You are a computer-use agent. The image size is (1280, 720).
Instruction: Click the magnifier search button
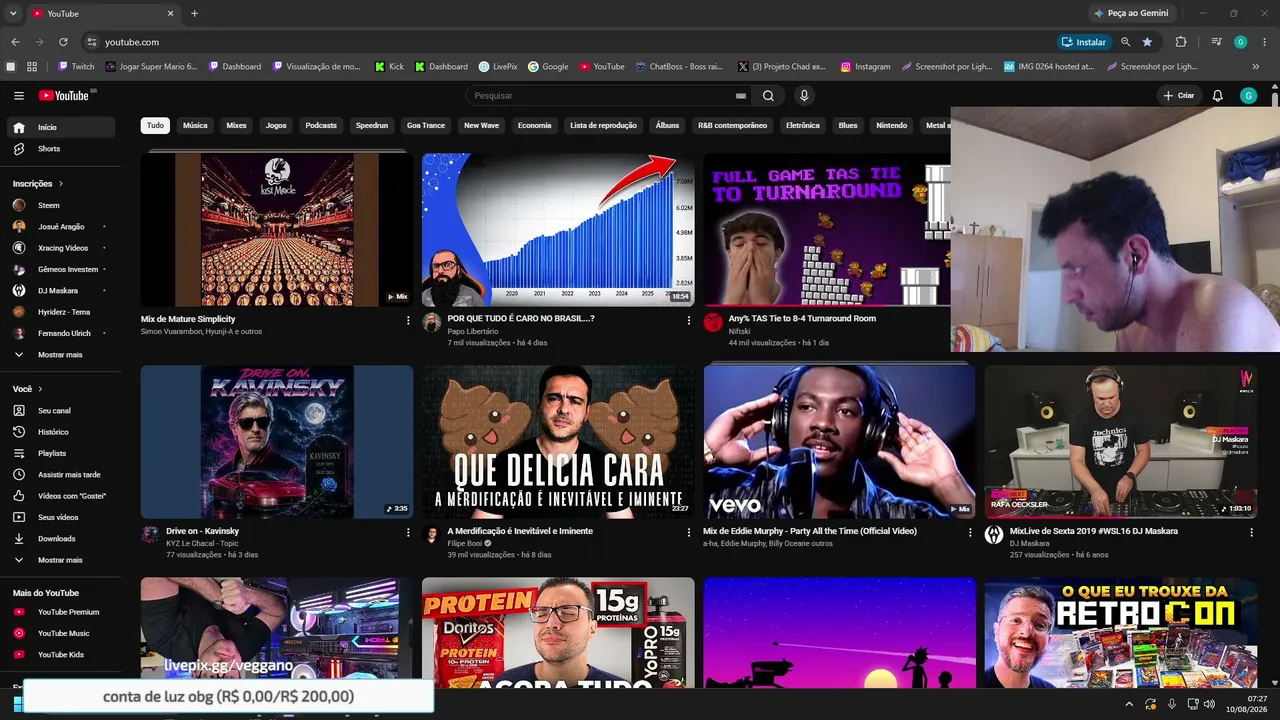[768, 96]
